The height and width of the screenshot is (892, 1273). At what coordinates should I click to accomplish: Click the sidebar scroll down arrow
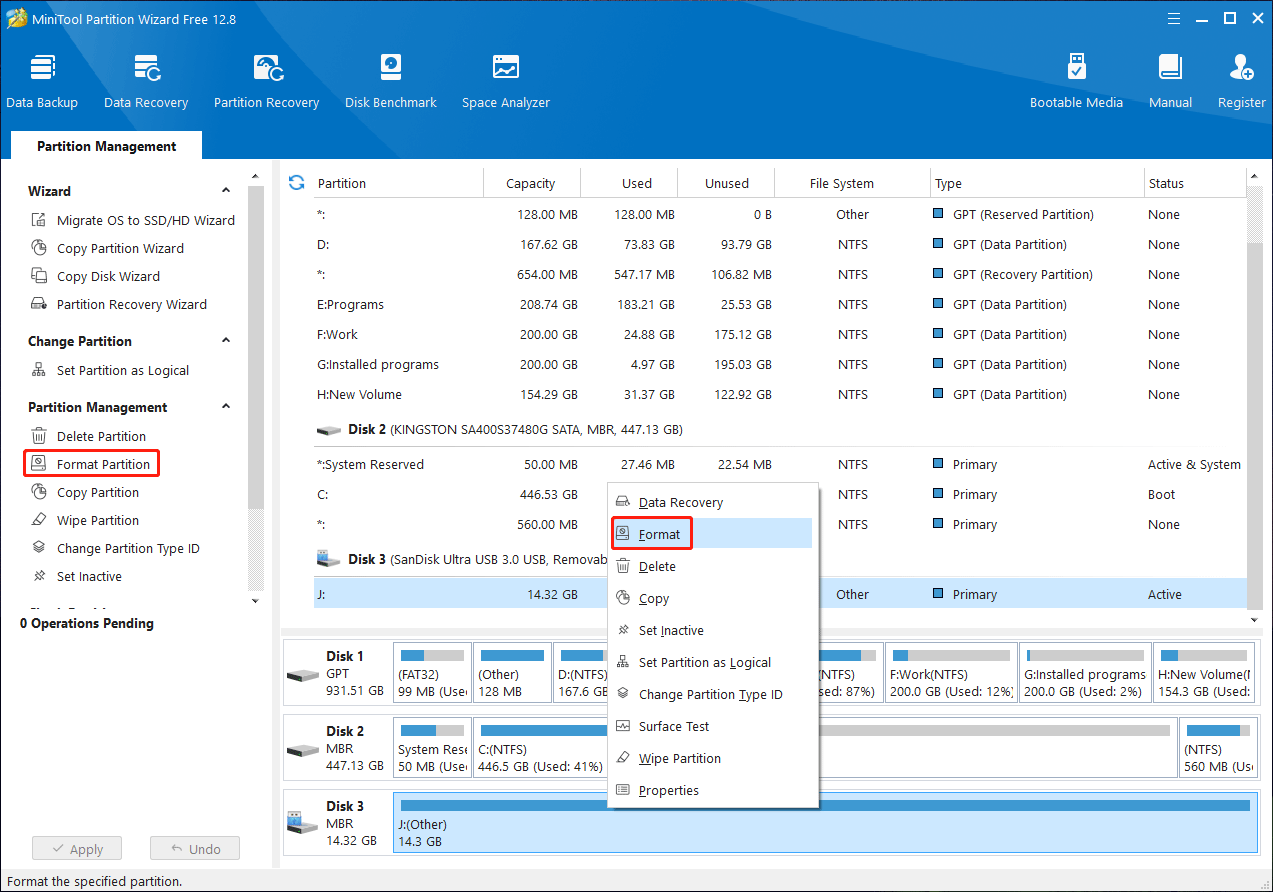coord(255,601)
